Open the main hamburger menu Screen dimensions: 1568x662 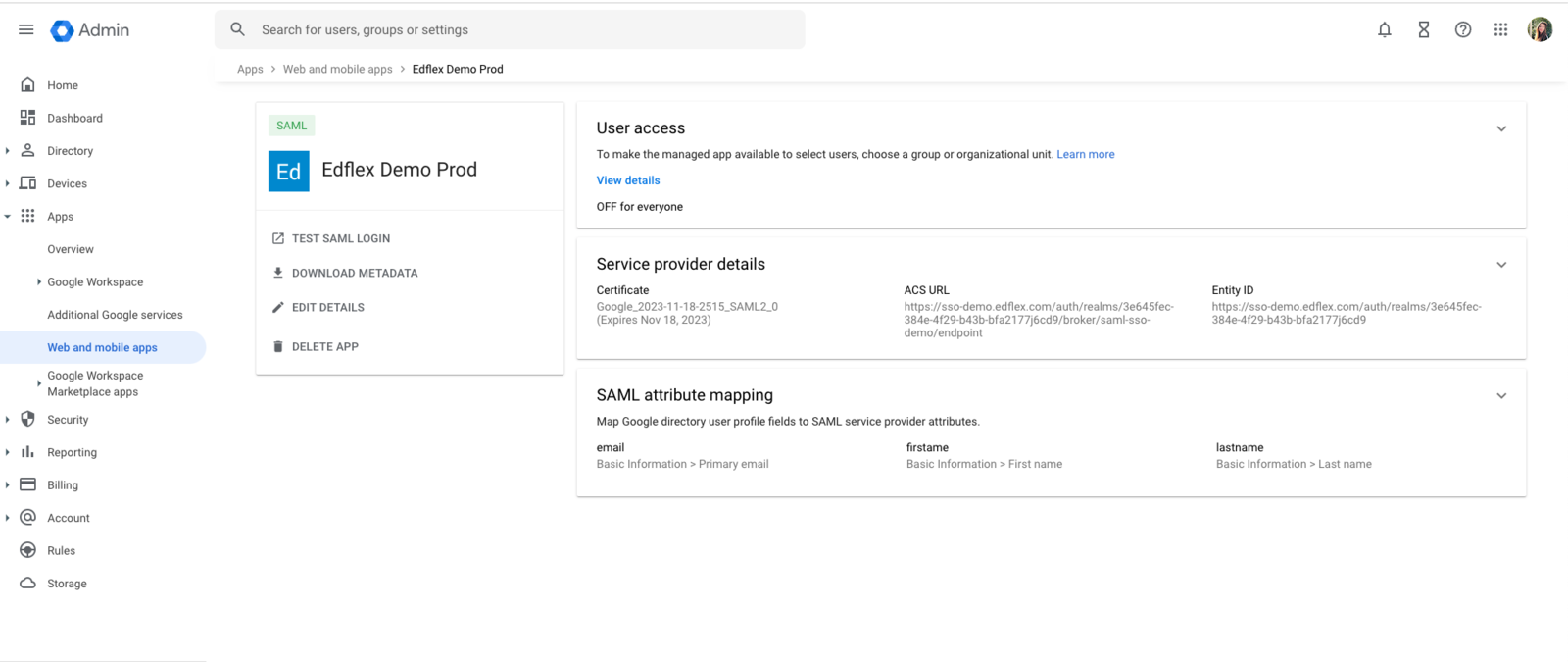click(x=26, y=30)
